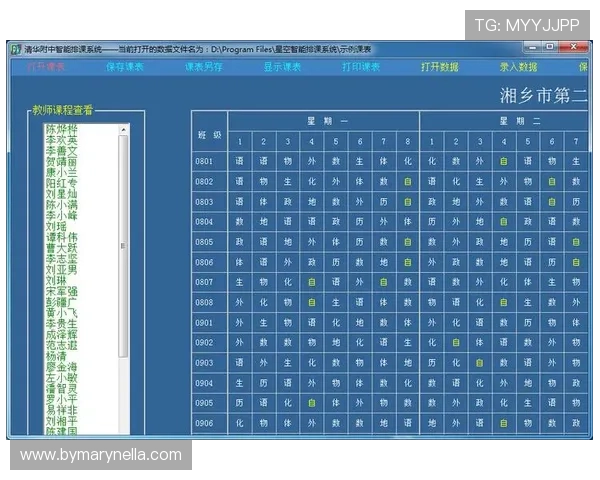Maximize the scheduling system window

(x=550, y=47)
